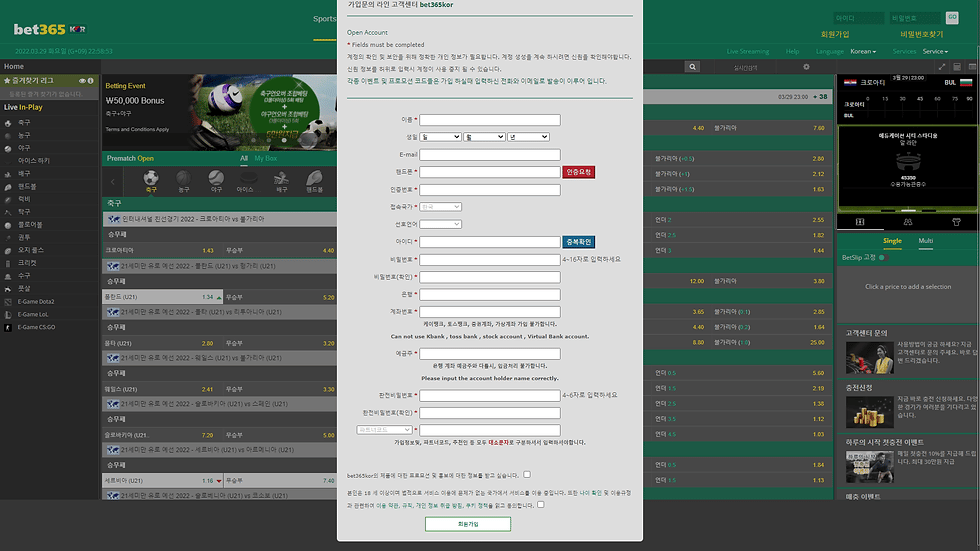This screenshot has width=980, height=551.
Task: Toggle the BetSlip 고정 switch
Action: coord(882,257)
